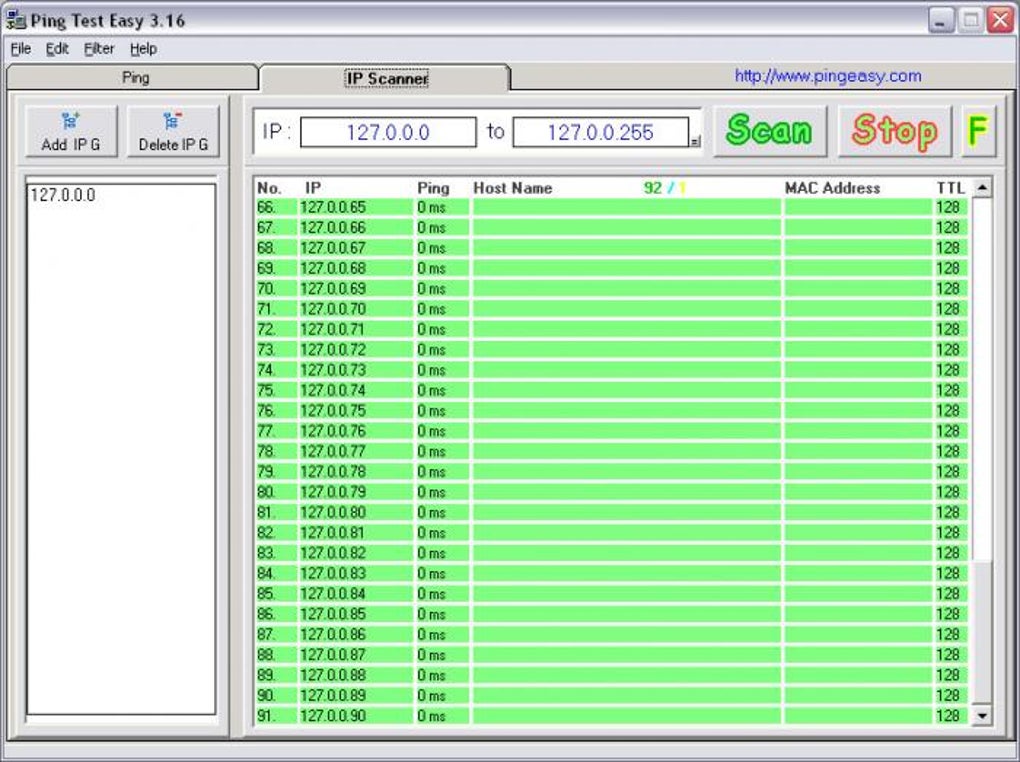Open the Edit menu
The image size is (1020, 762).
57,49
